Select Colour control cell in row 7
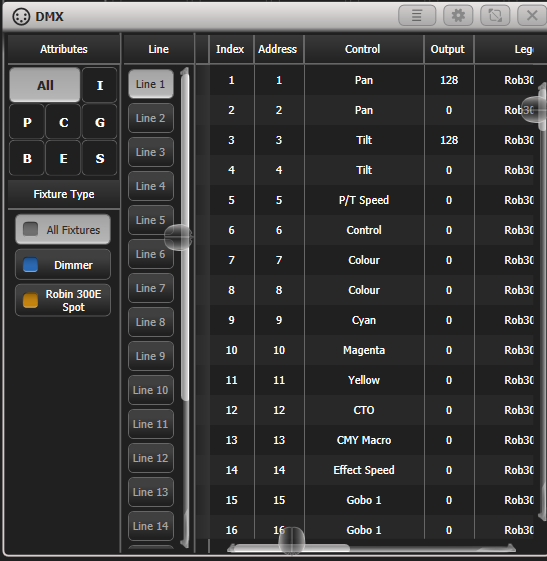Viewport: 547px width, 561px height. coord(364,260)
